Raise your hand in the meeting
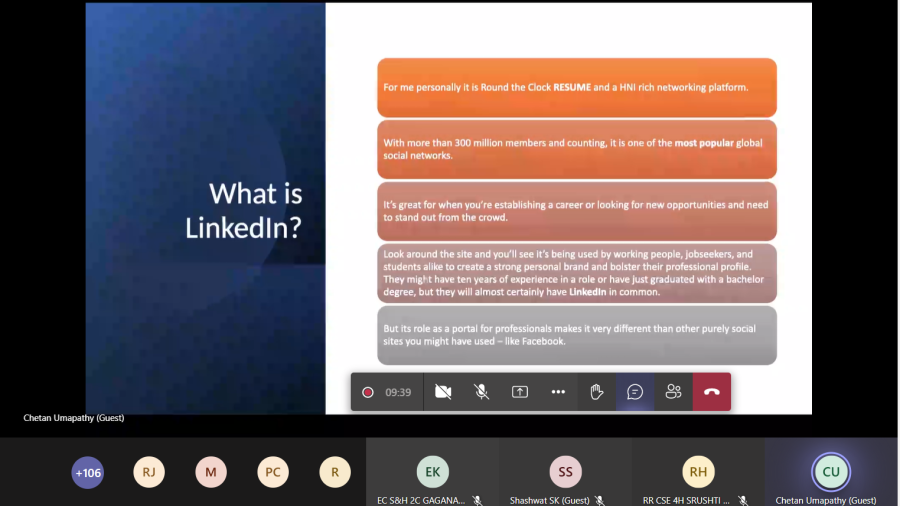 tap(597, 392)
